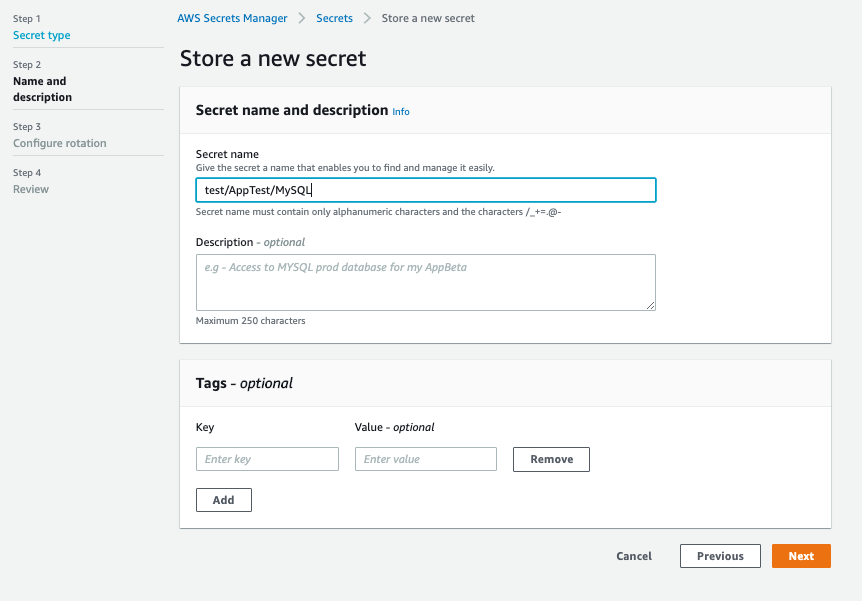Click into the Description text area
Image resolution: width=862 pixels, height=601 pixels.
click(x=426, y=282)
